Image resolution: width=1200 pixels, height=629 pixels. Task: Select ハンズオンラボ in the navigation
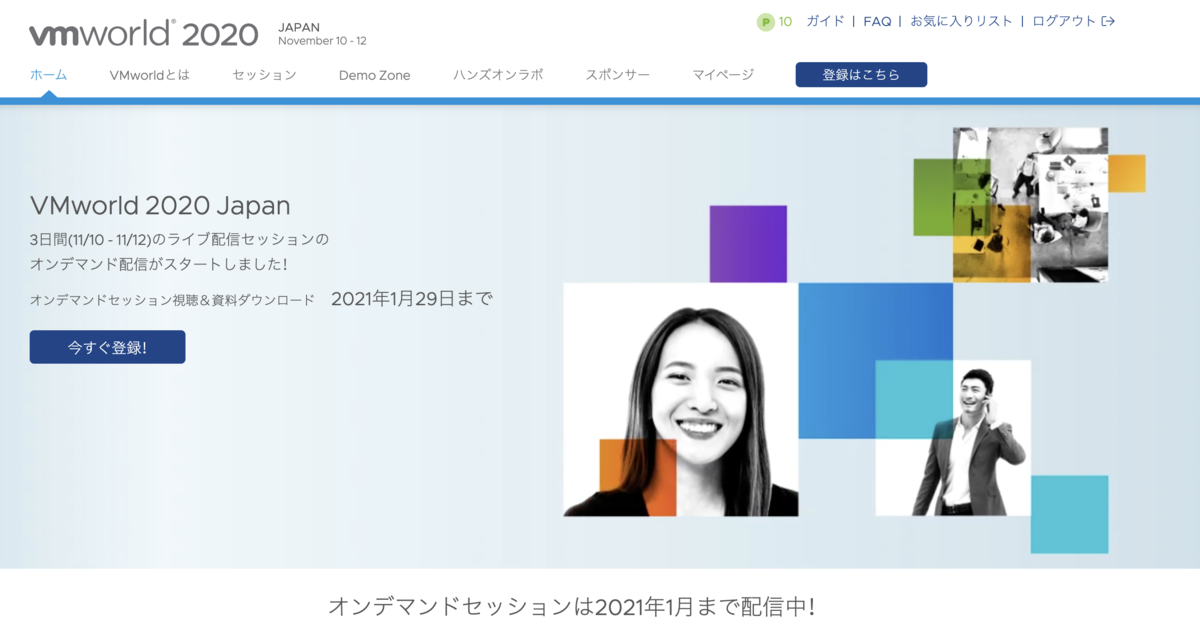point(498,75)
